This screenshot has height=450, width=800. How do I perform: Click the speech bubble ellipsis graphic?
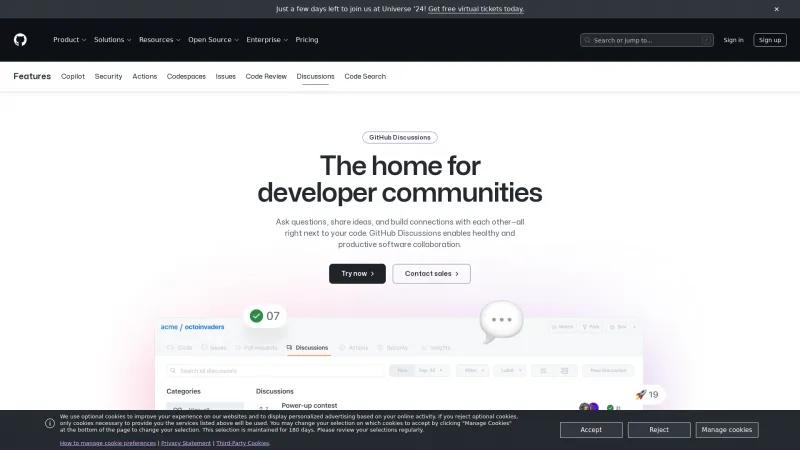click(x=501, y=321)
